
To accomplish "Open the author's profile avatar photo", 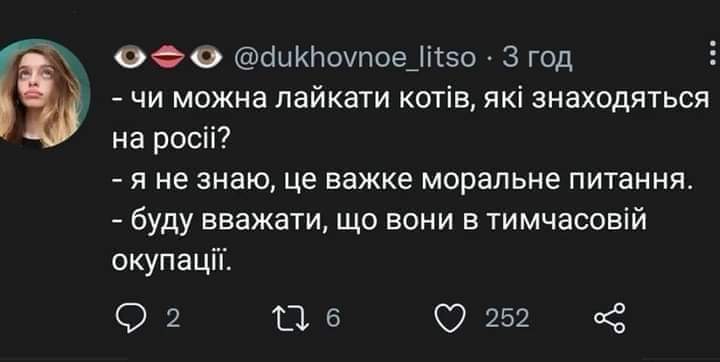I will click(x=42, y=93).
